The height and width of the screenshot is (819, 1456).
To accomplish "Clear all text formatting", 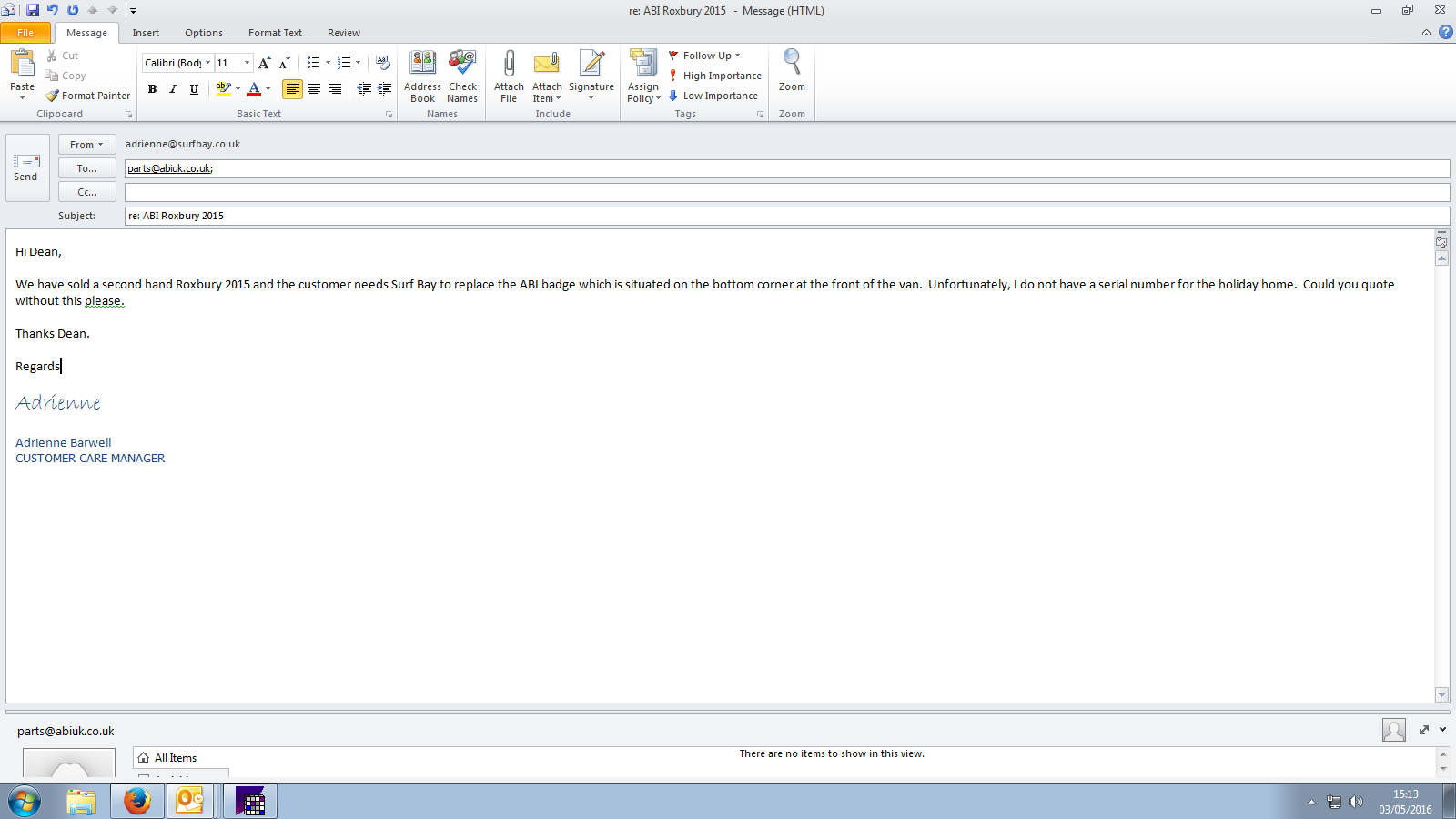I will (383, 63).
